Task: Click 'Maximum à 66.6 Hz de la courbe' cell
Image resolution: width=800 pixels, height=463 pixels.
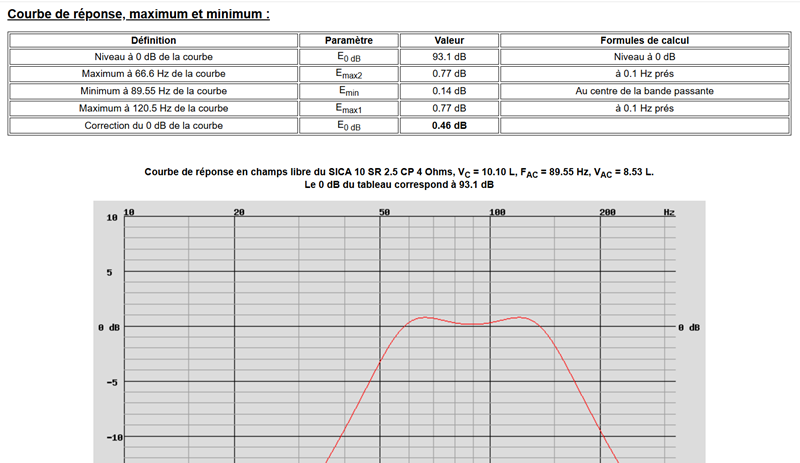Action: point(154,74)
